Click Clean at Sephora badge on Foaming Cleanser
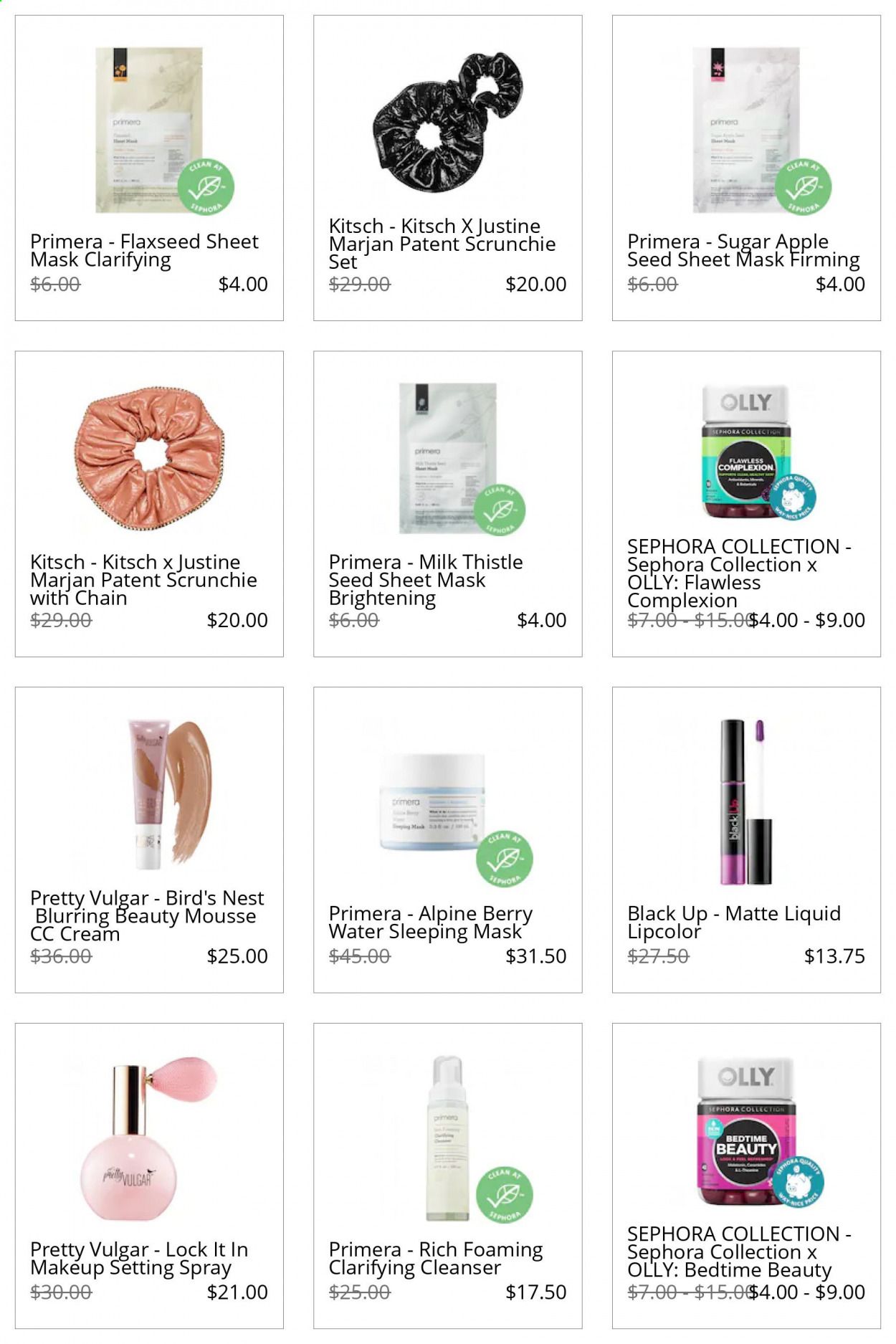The height and width of the screenshot is (1344, 896). point(505,1195)
